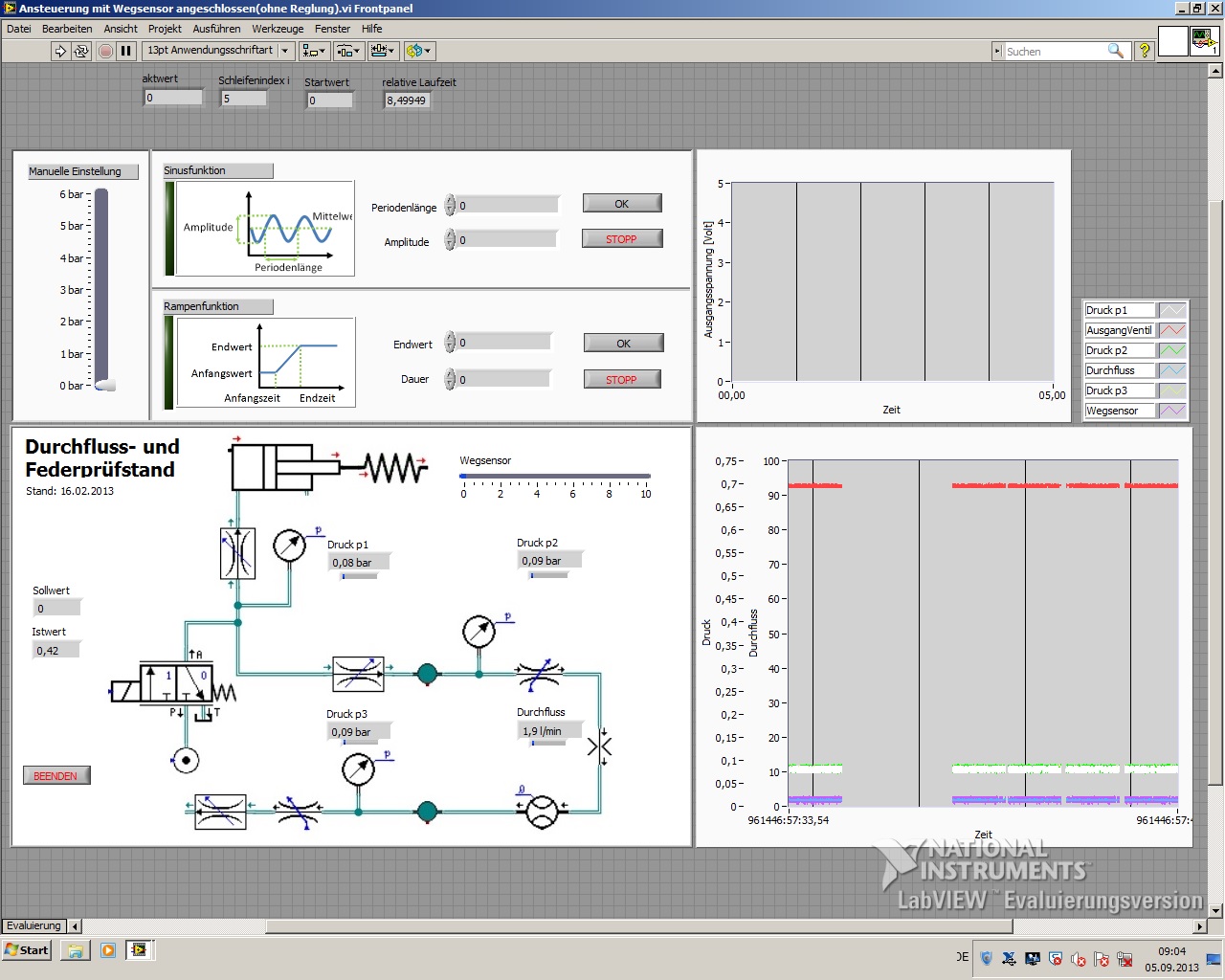
Task: Click OK button for Sinusfunktion
Action: 622,204
